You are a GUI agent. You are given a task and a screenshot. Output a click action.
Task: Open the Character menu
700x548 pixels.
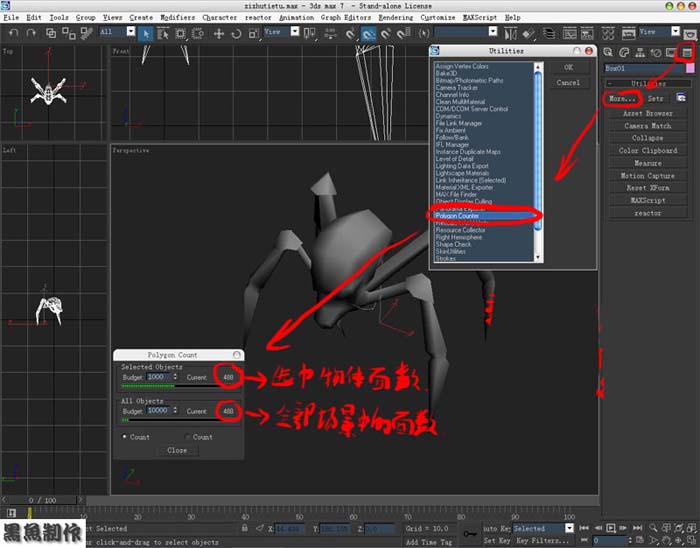tap(220, 17)
